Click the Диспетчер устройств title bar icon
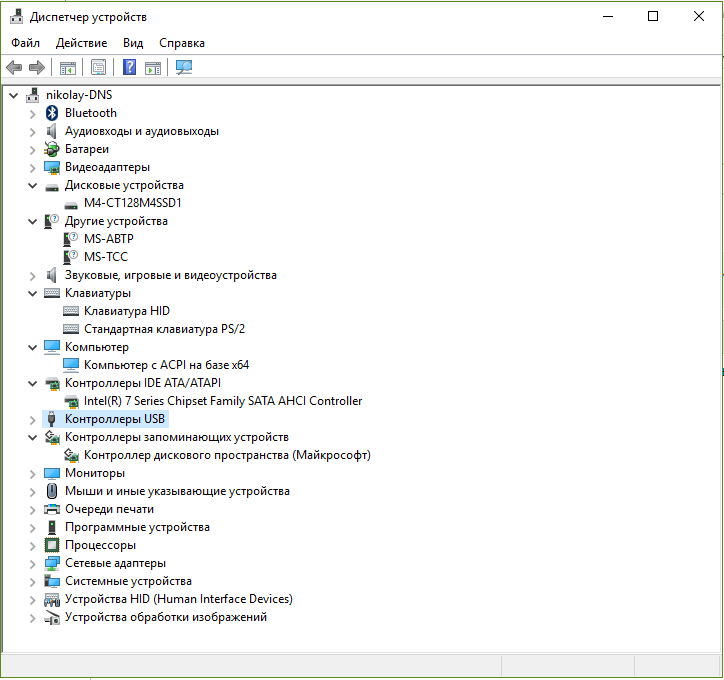724x680 pixels. pos(16,17)
